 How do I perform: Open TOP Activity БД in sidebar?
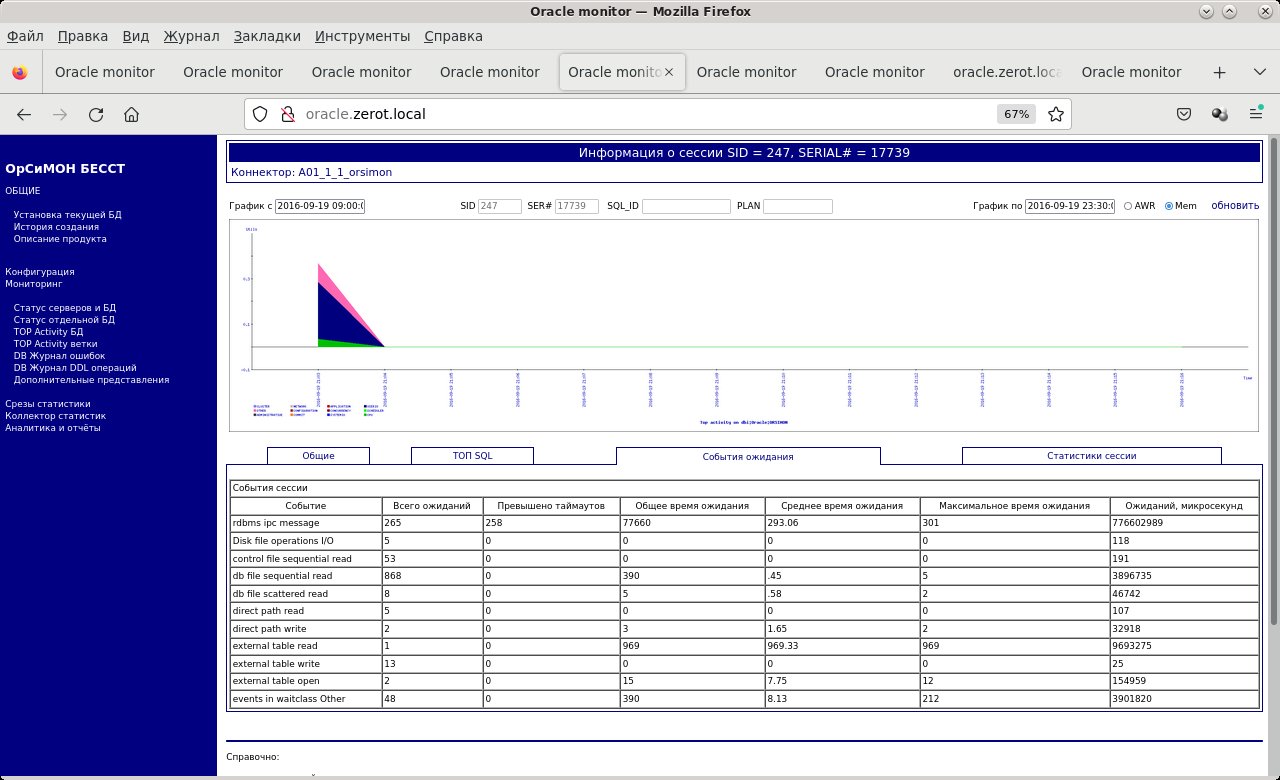coord(48,332)
